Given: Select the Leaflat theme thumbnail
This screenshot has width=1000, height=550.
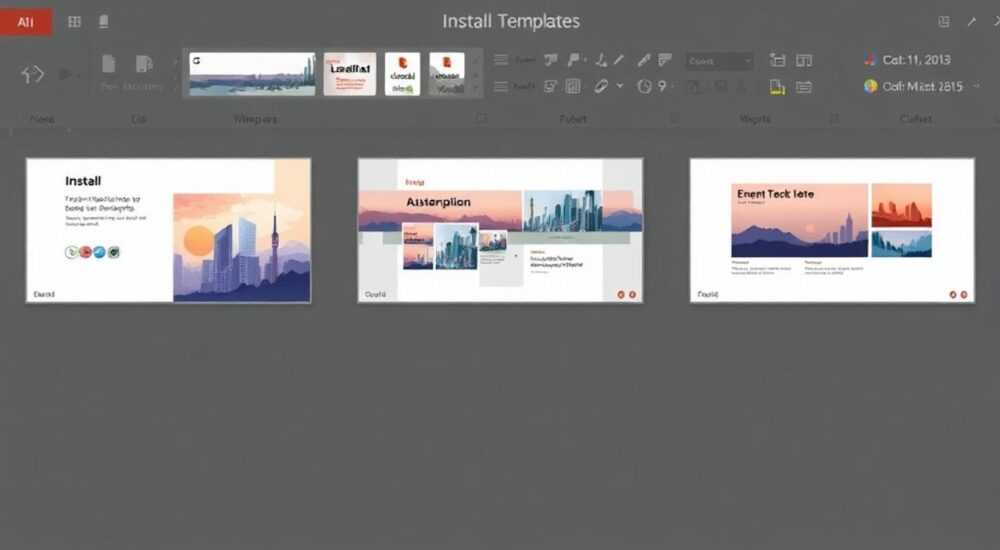Looking at the screenshot, I should pyautogui.click(x=349, y=74).
